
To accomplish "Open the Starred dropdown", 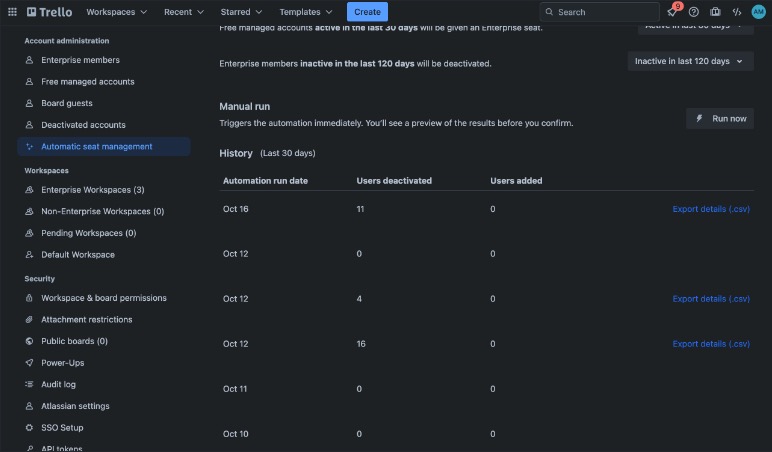I will click(240, 12).
